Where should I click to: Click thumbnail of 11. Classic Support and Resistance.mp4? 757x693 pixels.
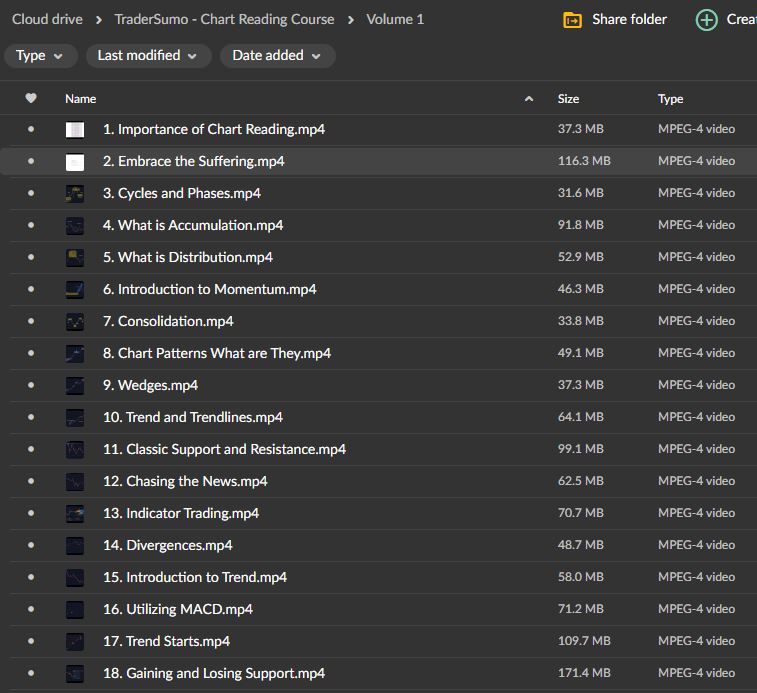pos(75,450)
